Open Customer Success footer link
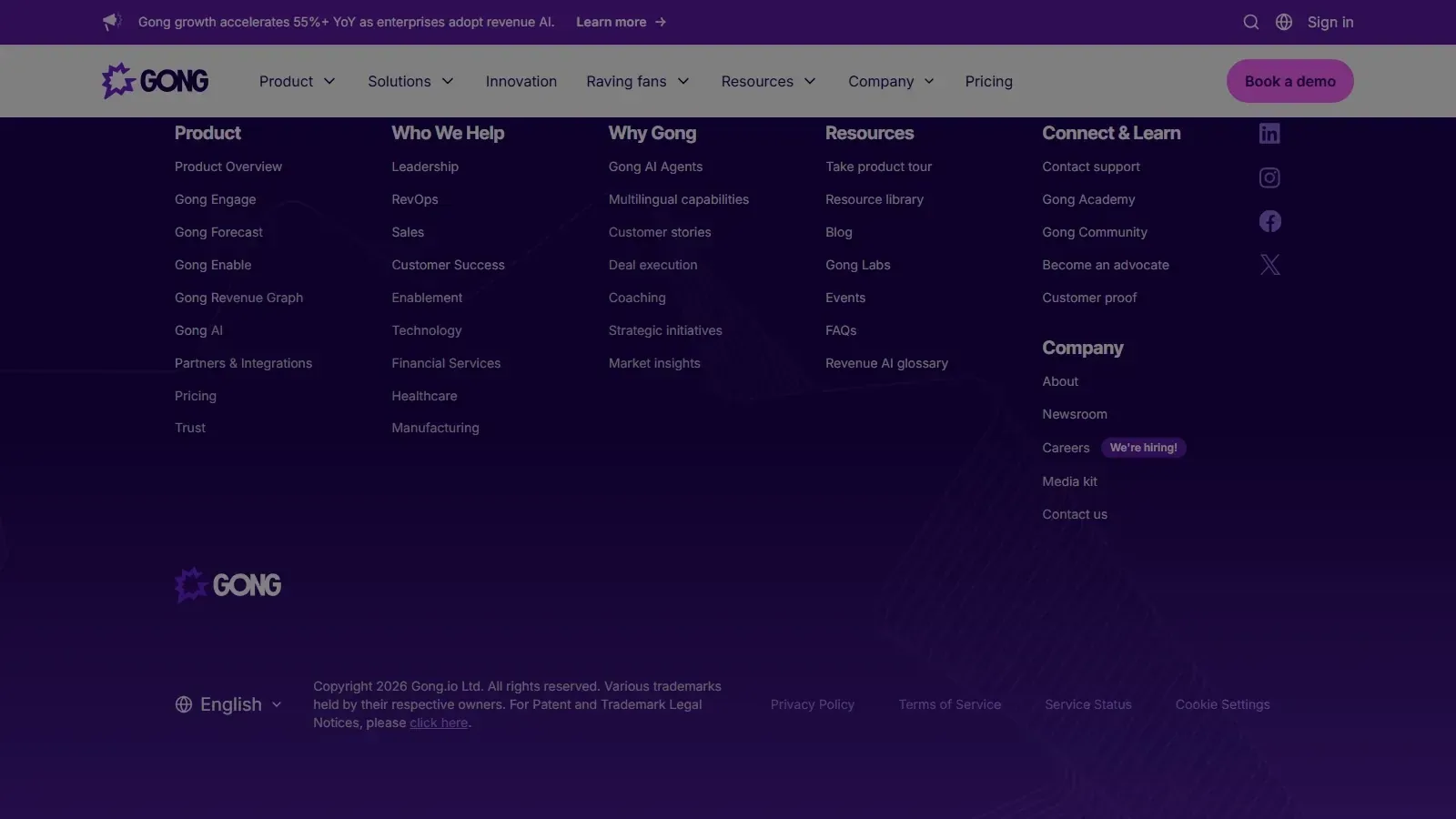The height and width of the screenshot is (819, 1456). coord(448,265)
